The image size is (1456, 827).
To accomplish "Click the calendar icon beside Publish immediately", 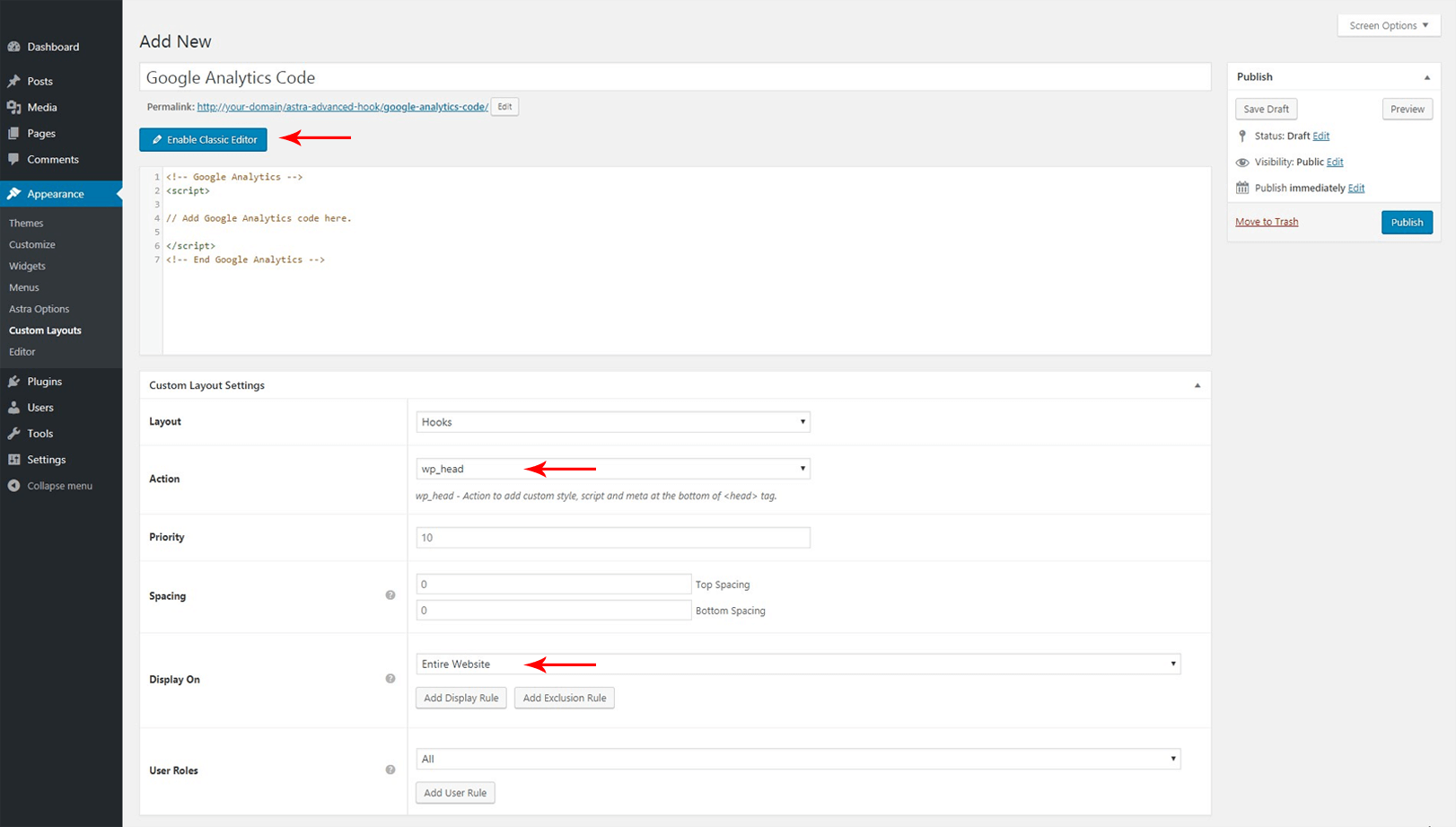I will (x=1242, y=188).
